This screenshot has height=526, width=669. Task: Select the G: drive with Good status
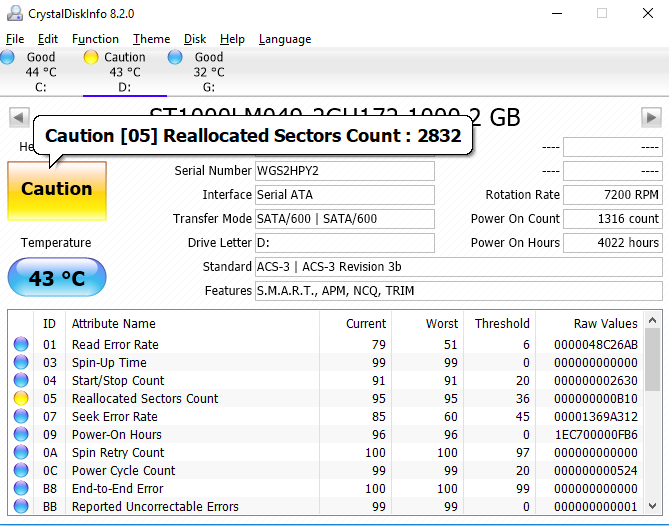[x=209, y=72]
